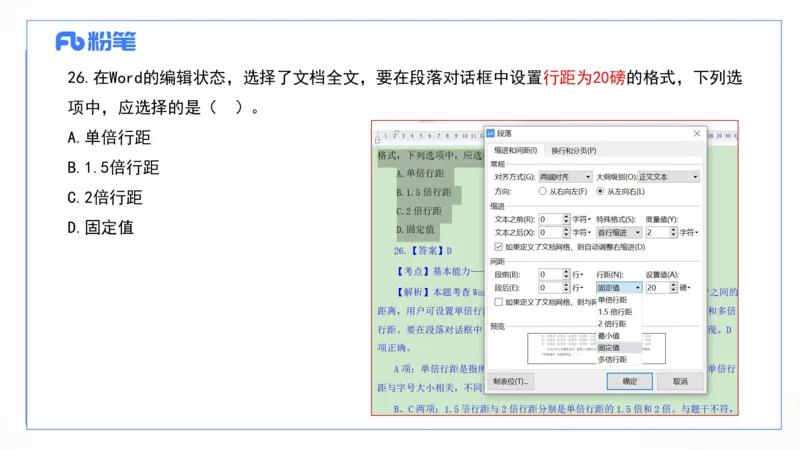Click the 度量值 spinner arrows

pos(673,233)
